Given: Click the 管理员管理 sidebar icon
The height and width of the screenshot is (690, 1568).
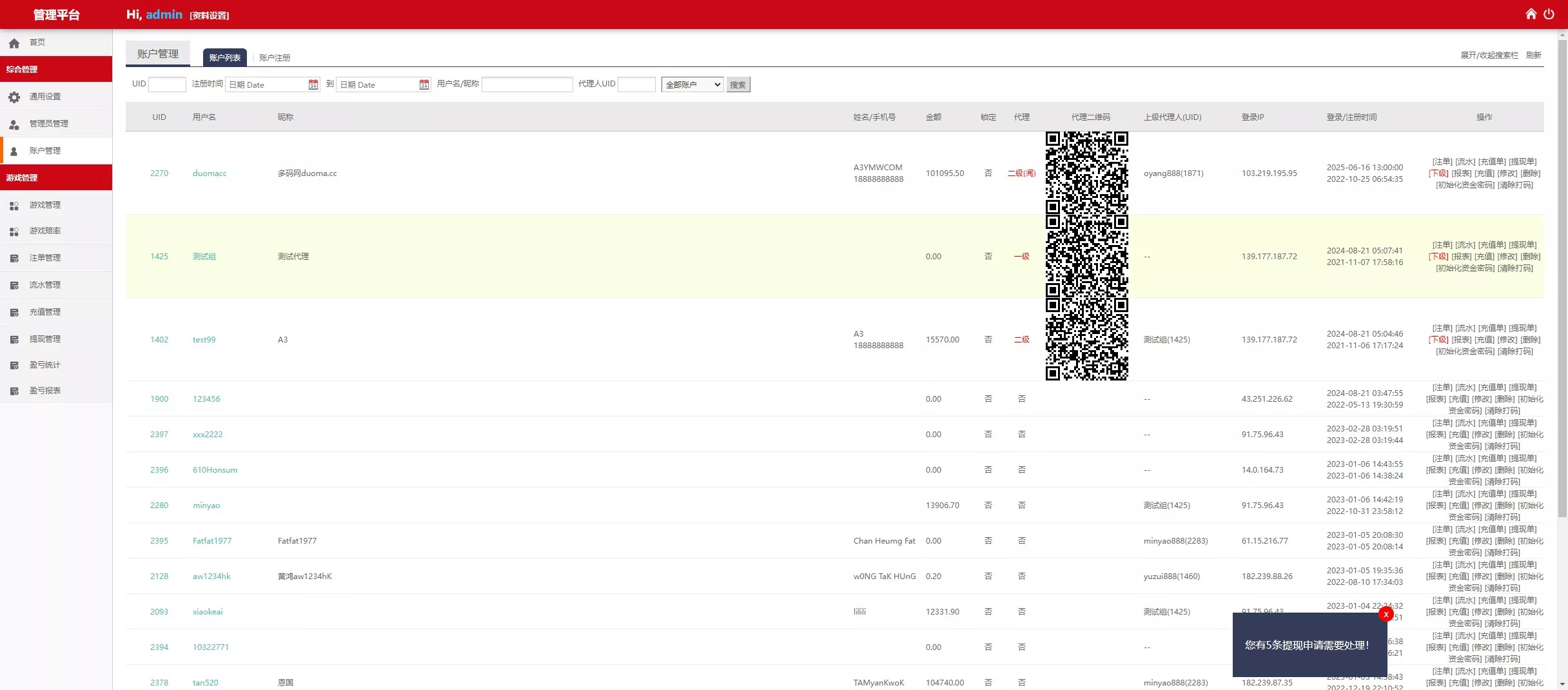Looking at the screenshot, I should point(14,124).
